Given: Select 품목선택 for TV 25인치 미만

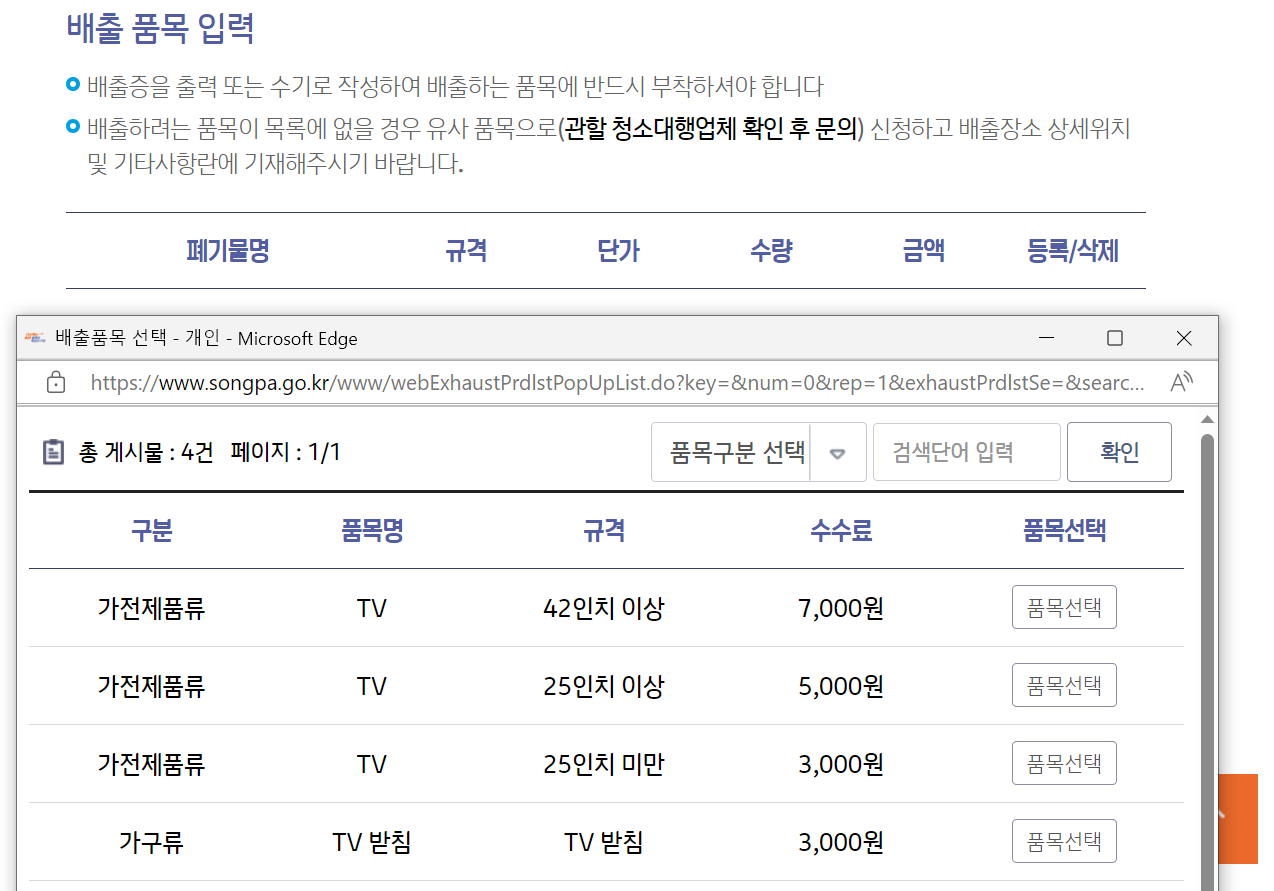Looking at the screenshot, I should tap(1063, 763).
